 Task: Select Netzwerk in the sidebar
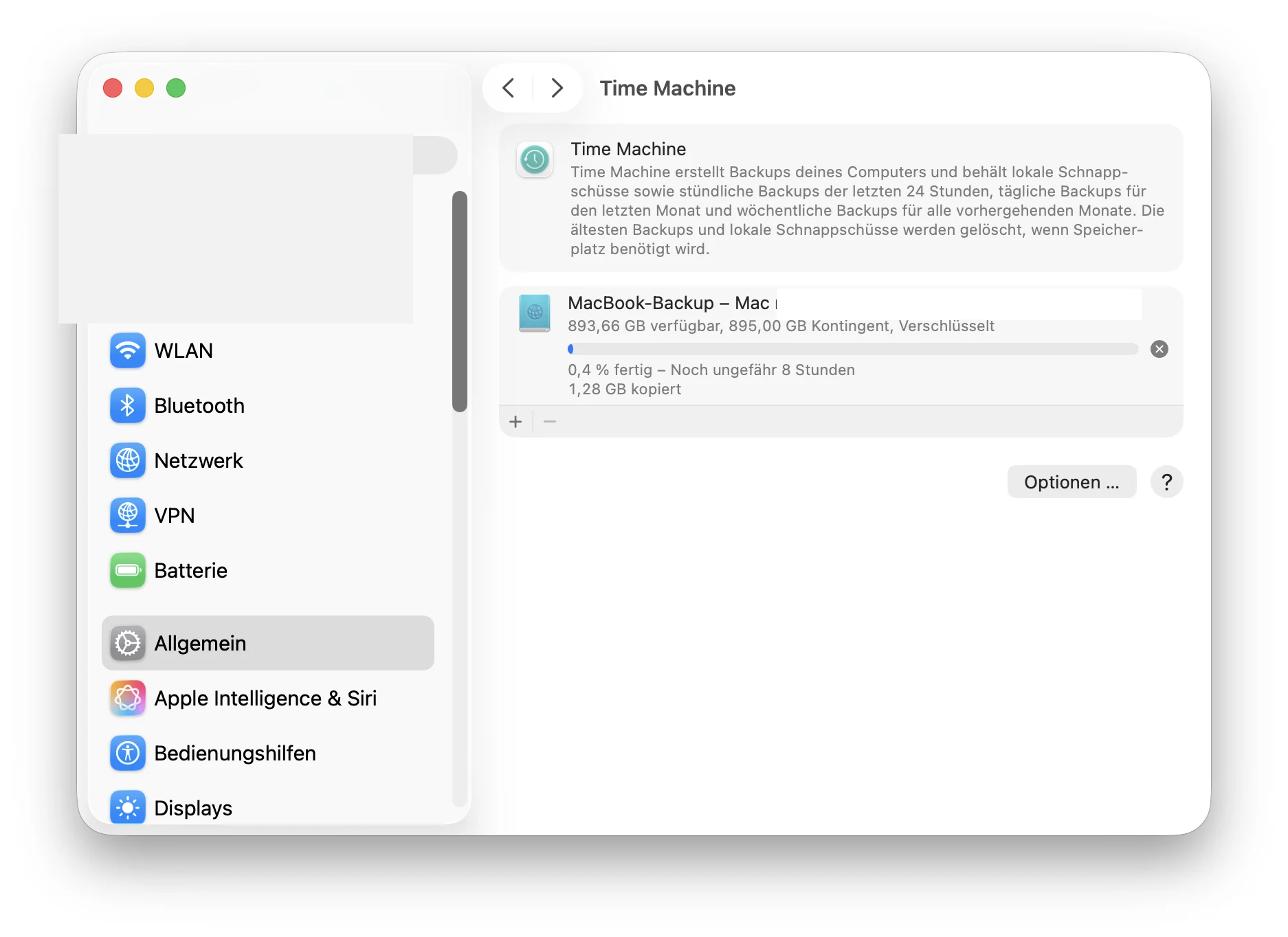click(x=268, y=460)
